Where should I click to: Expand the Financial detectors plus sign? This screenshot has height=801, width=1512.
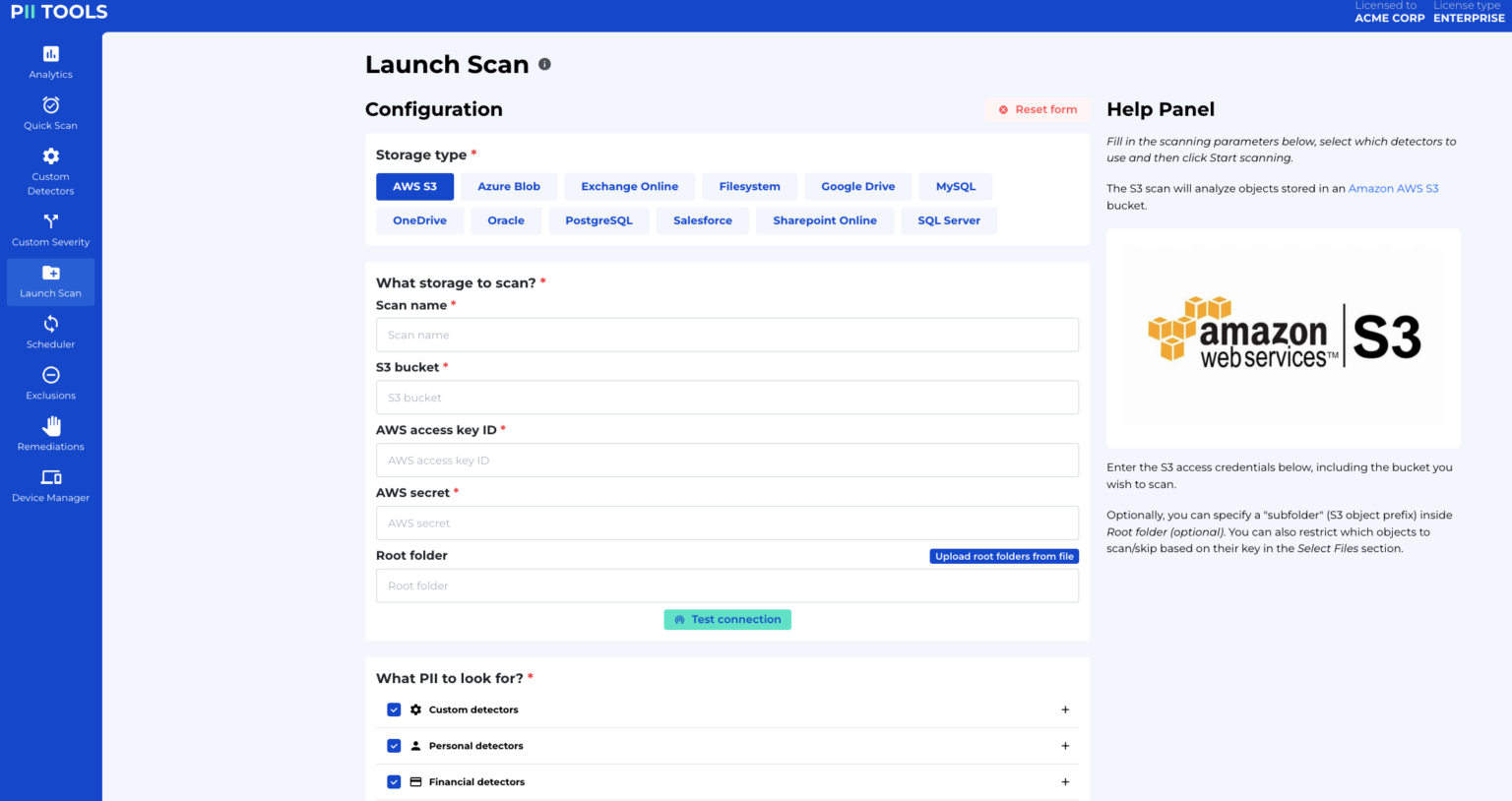click(1065, 782)
